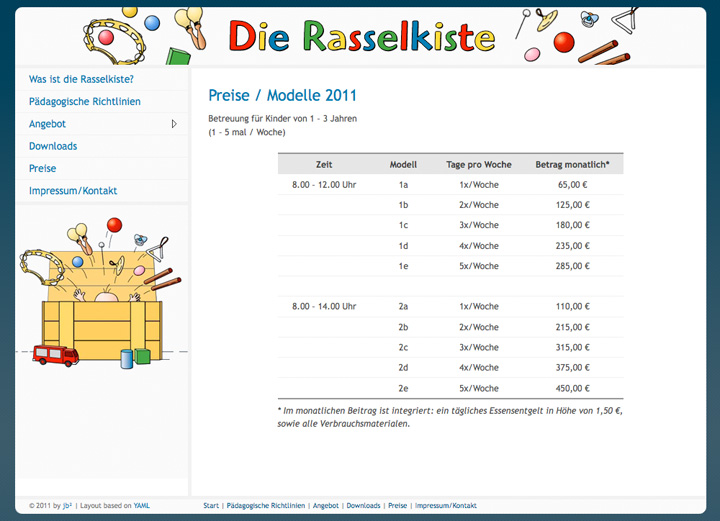Screen dimensions: 720x521
Task: Click the maracas drawing in the header
Action: (191, 27)
